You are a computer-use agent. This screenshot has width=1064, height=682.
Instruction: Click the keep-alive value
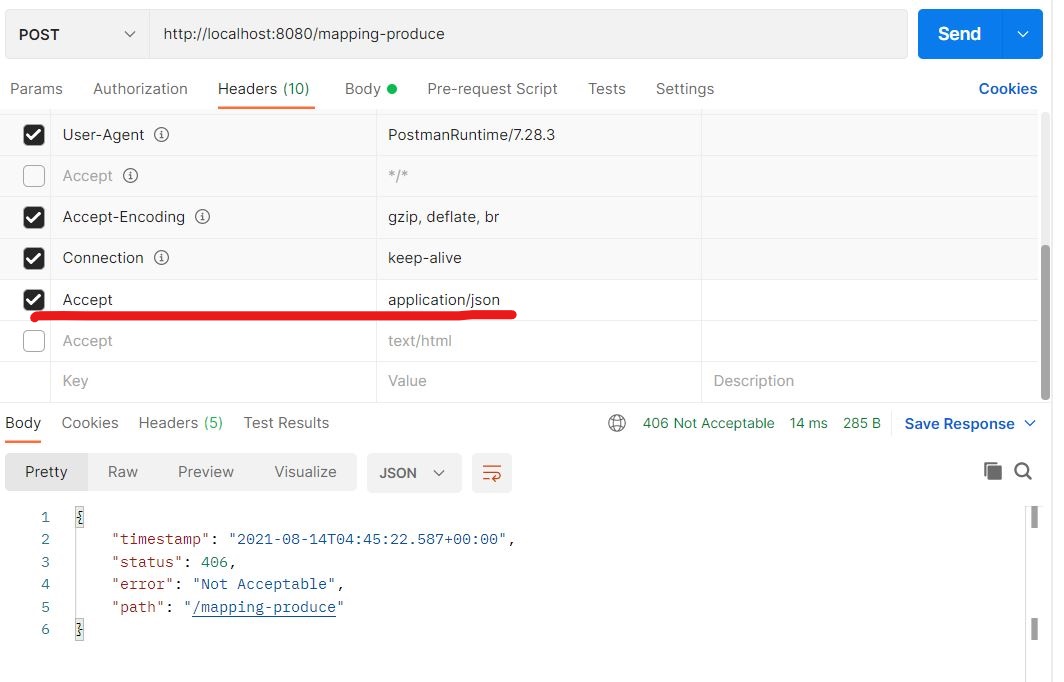click(x=425, y=258)
